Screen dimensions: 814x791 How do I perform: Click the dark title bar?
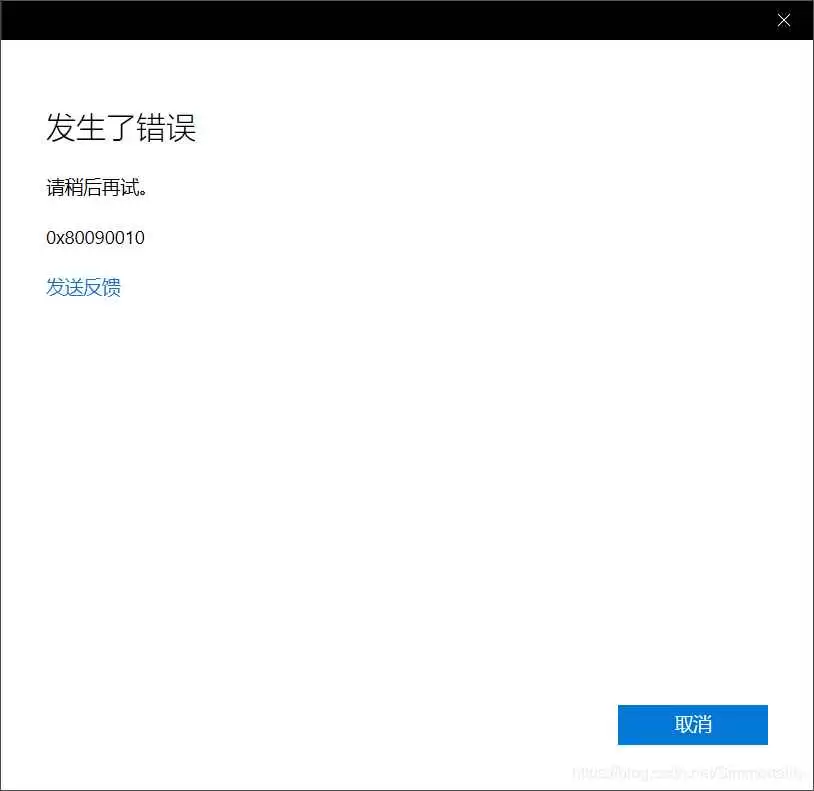pos(400,20)
